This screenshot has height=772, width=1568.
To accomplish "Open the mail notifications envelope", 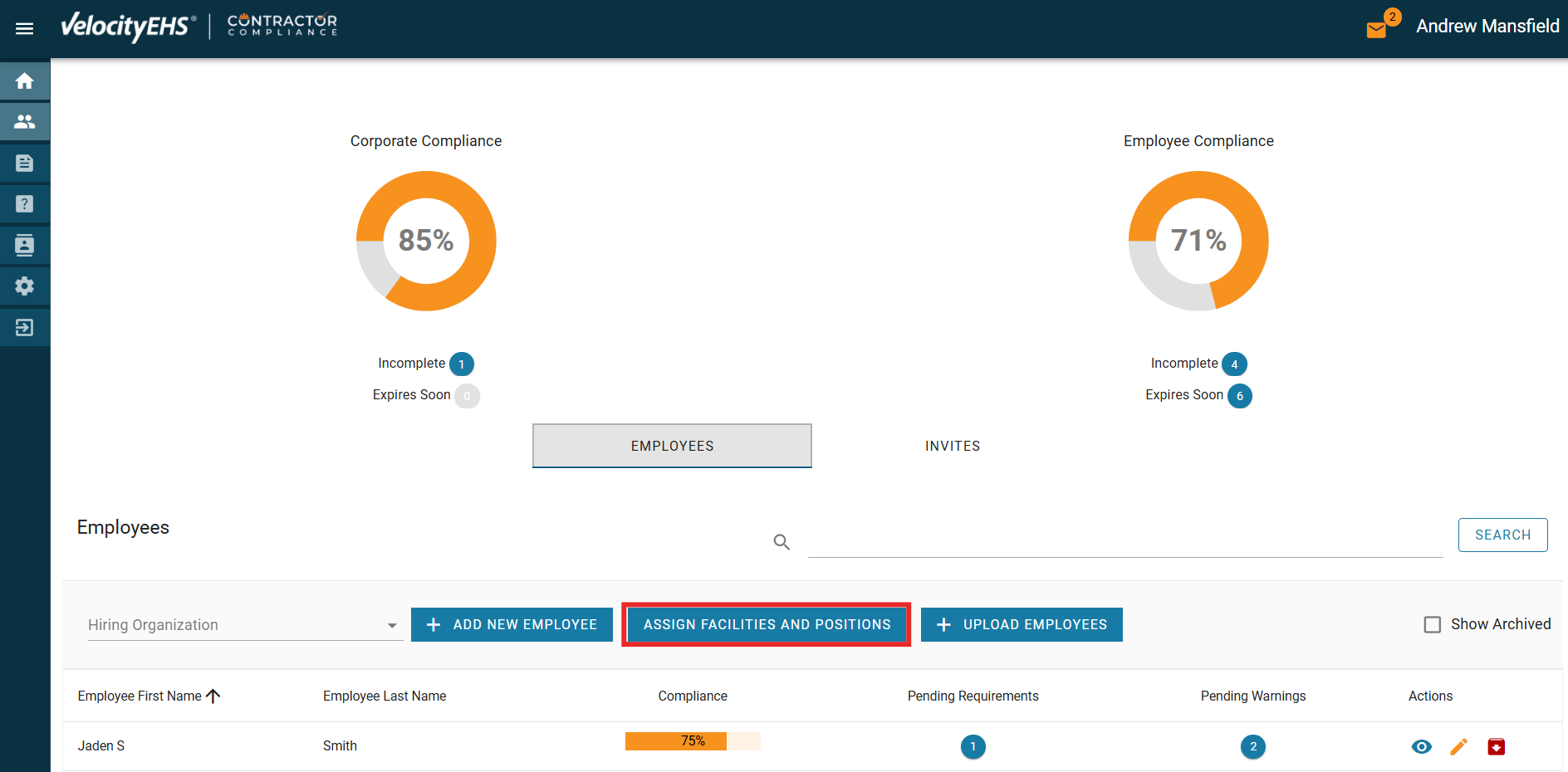I will pos(1376,30).
